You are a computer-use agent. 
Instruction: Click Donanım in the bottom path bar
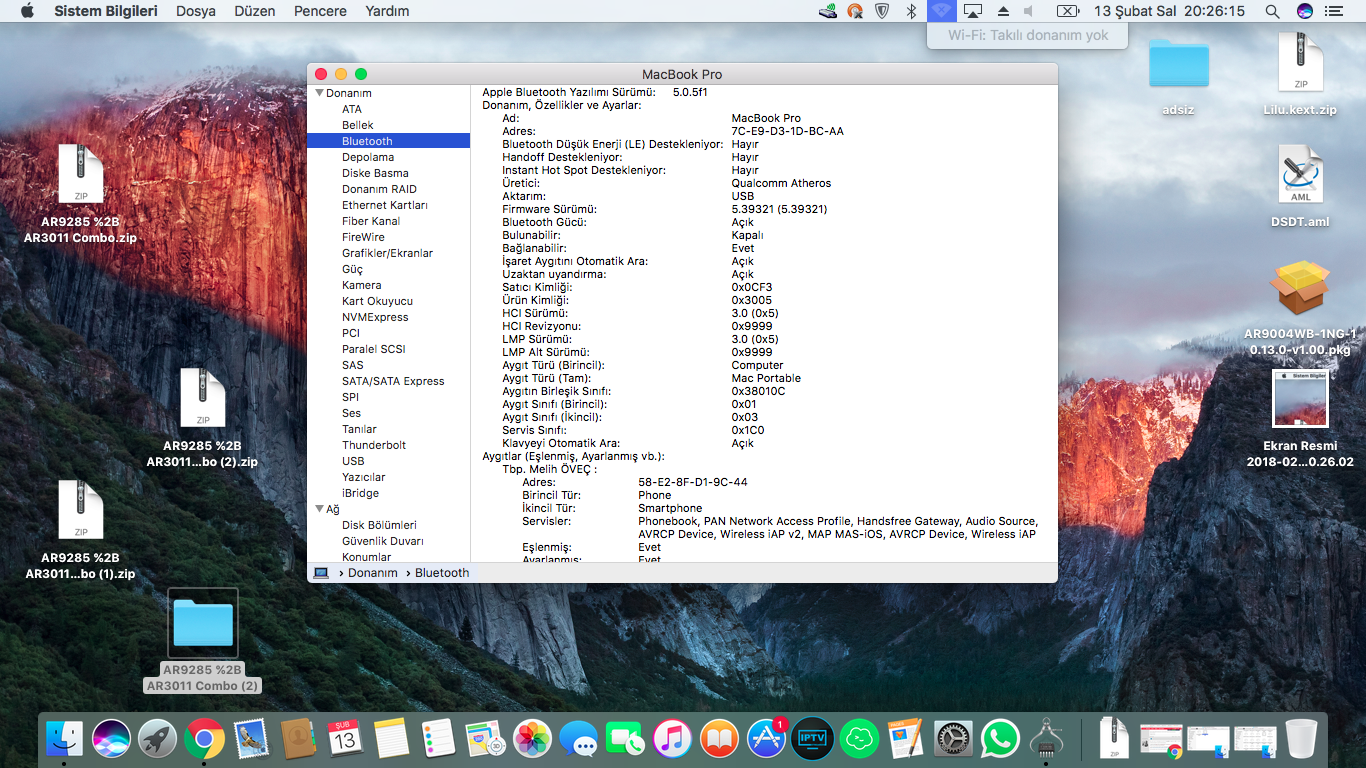coord(372,573)
